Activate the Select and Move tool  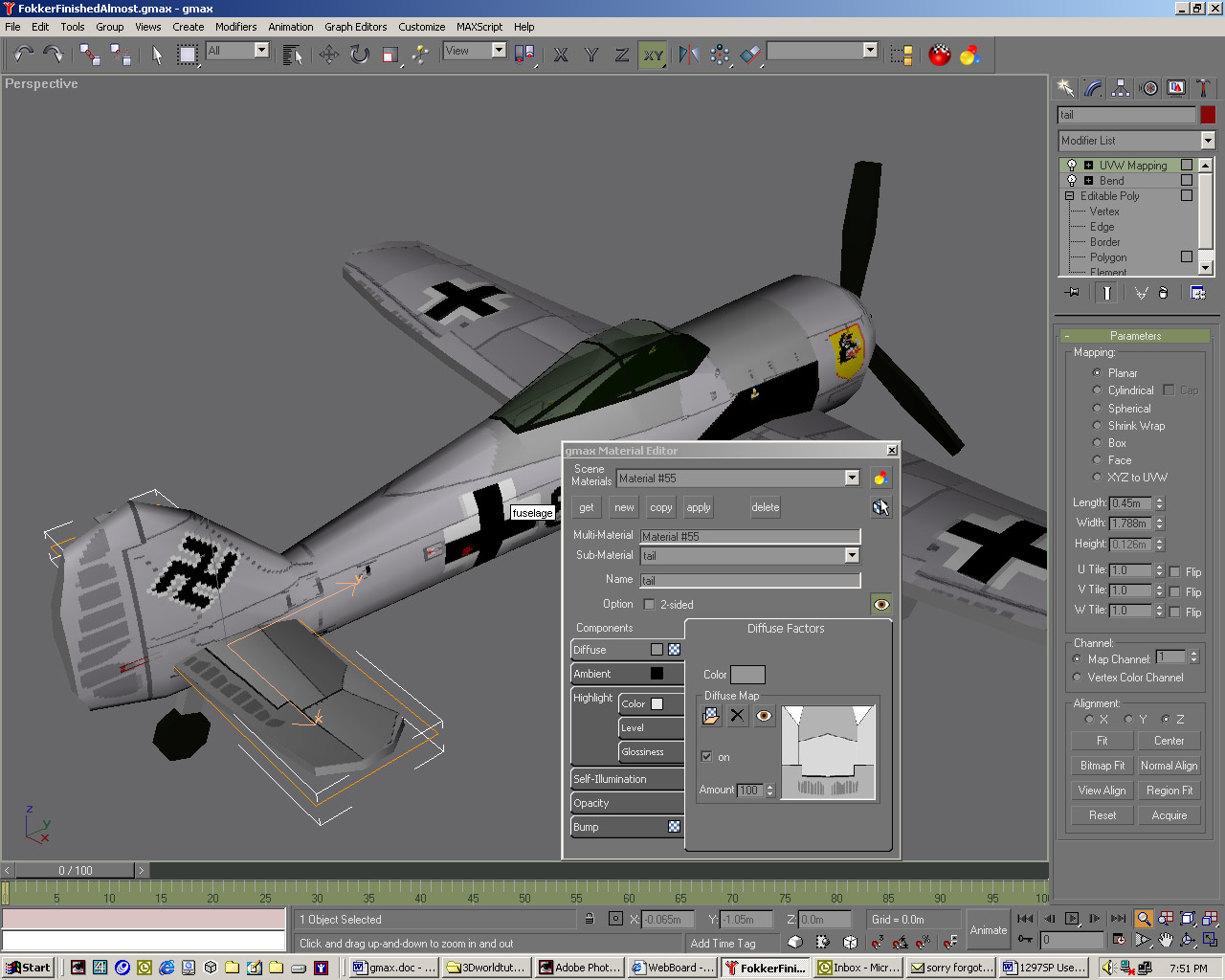point(328,55)
